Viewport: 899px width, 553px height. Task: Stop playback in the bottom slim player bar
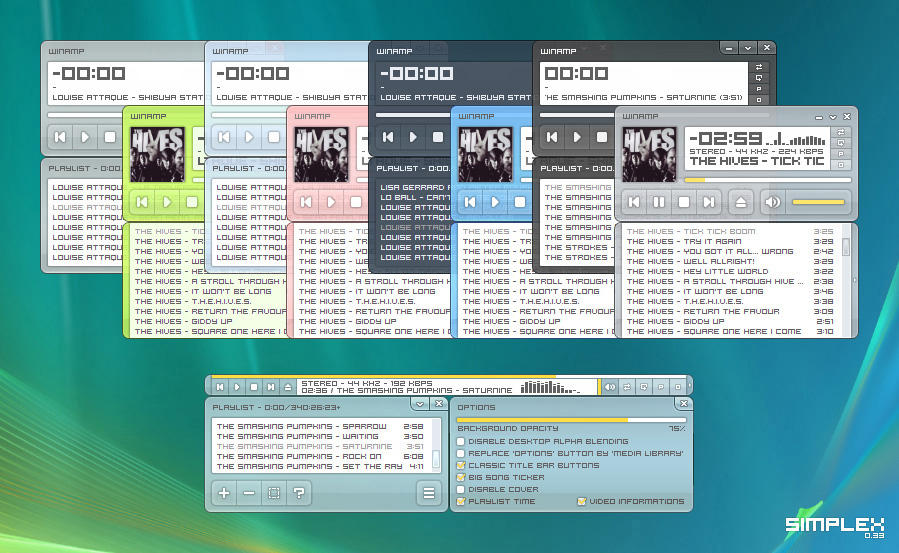254,387
